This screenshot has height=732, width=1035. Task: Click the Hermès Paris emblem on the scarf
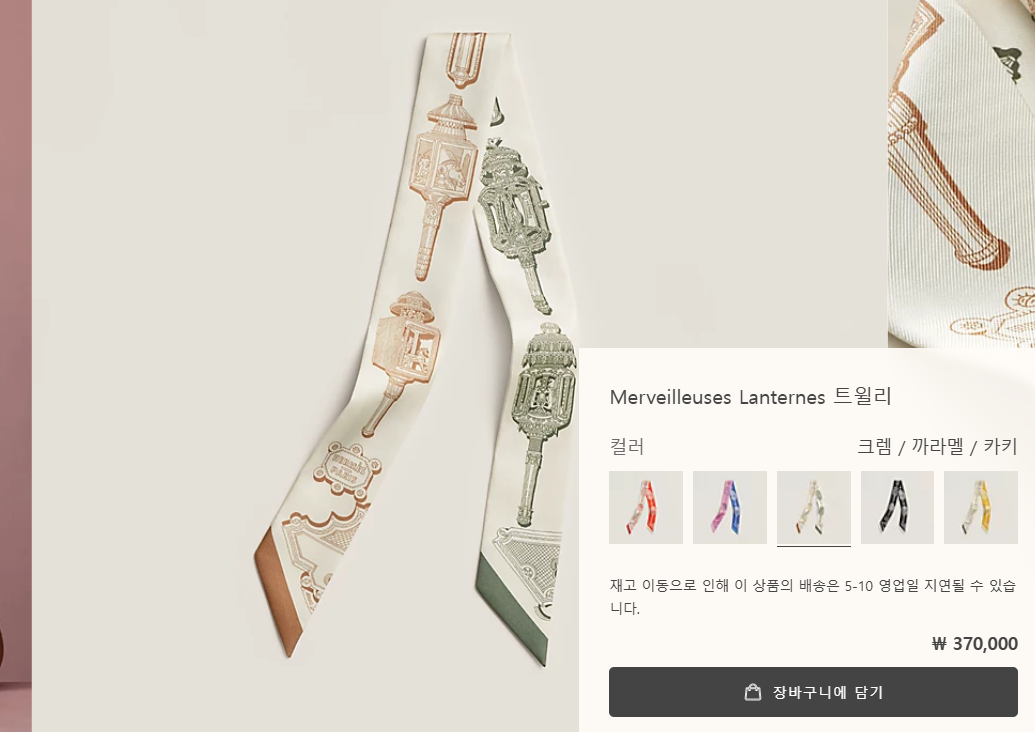(347, 467)
